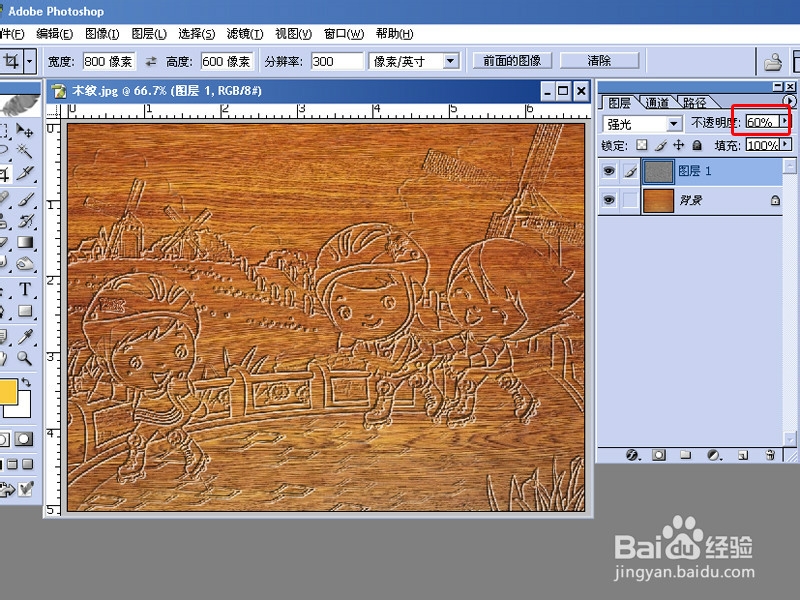Swap foreground and background colors

tap(27, 382)
